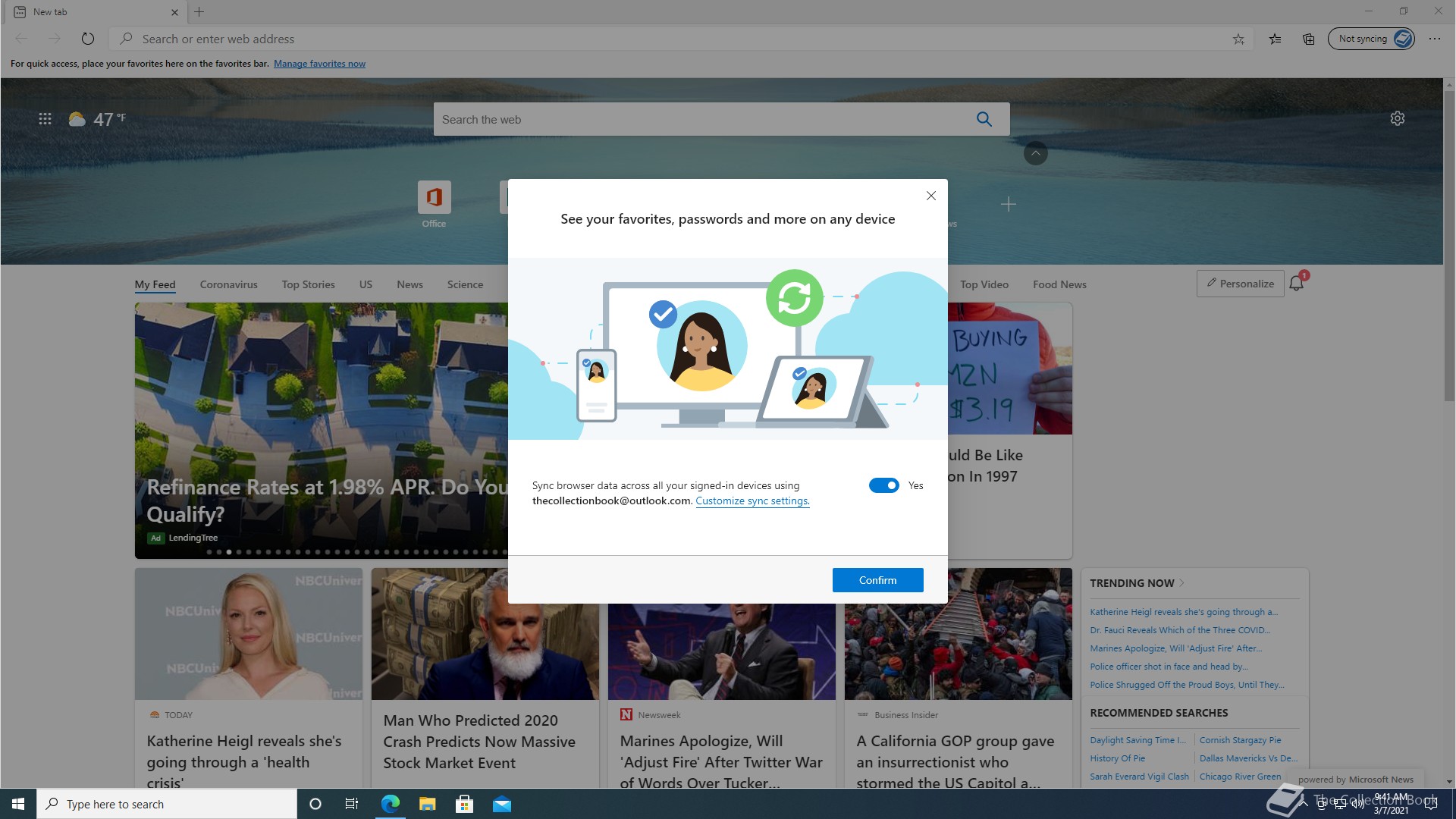The width and height of the screenshot is (1456, 819).
Task: Click the Personalize button
Action: pos(1241,284)
